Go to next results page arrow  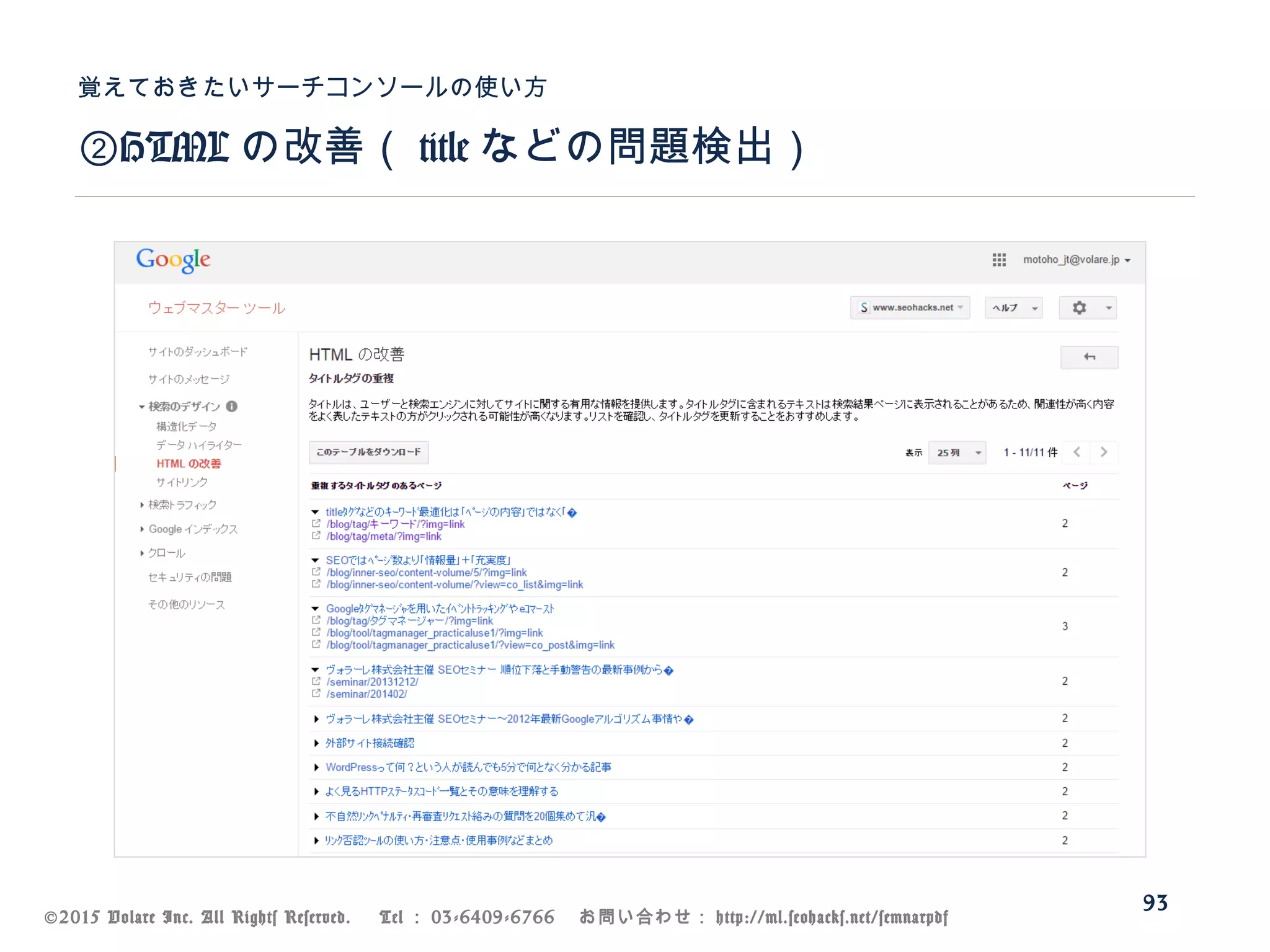click(1103, 452)
